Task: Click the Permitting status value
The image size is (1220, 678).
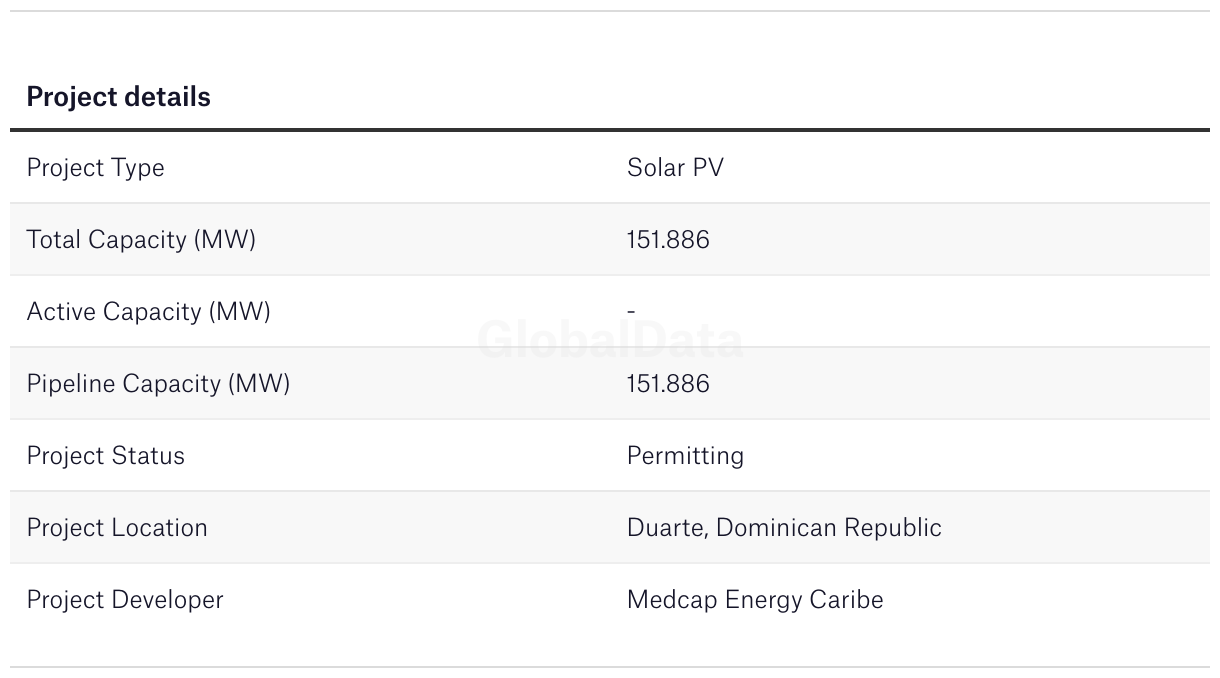Action: (x=685, y=456)
